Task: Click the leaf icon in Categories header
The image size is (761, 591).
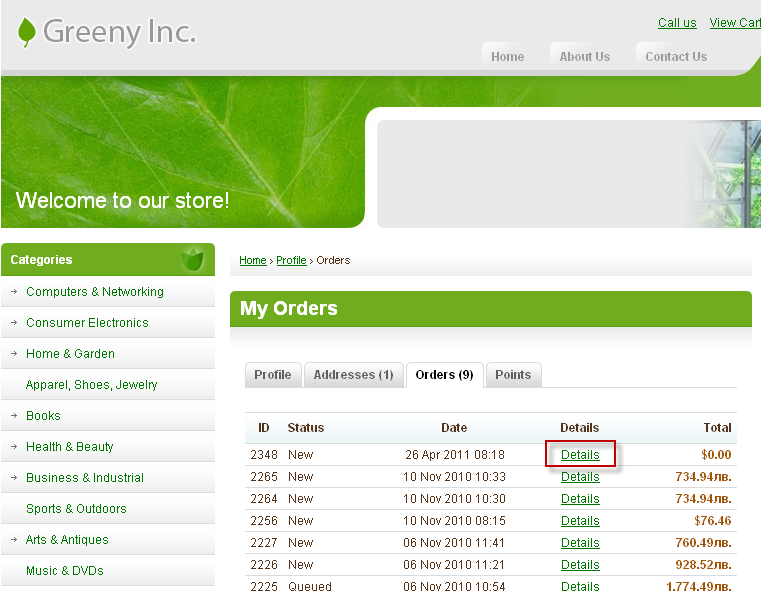Action: point(192,260)
